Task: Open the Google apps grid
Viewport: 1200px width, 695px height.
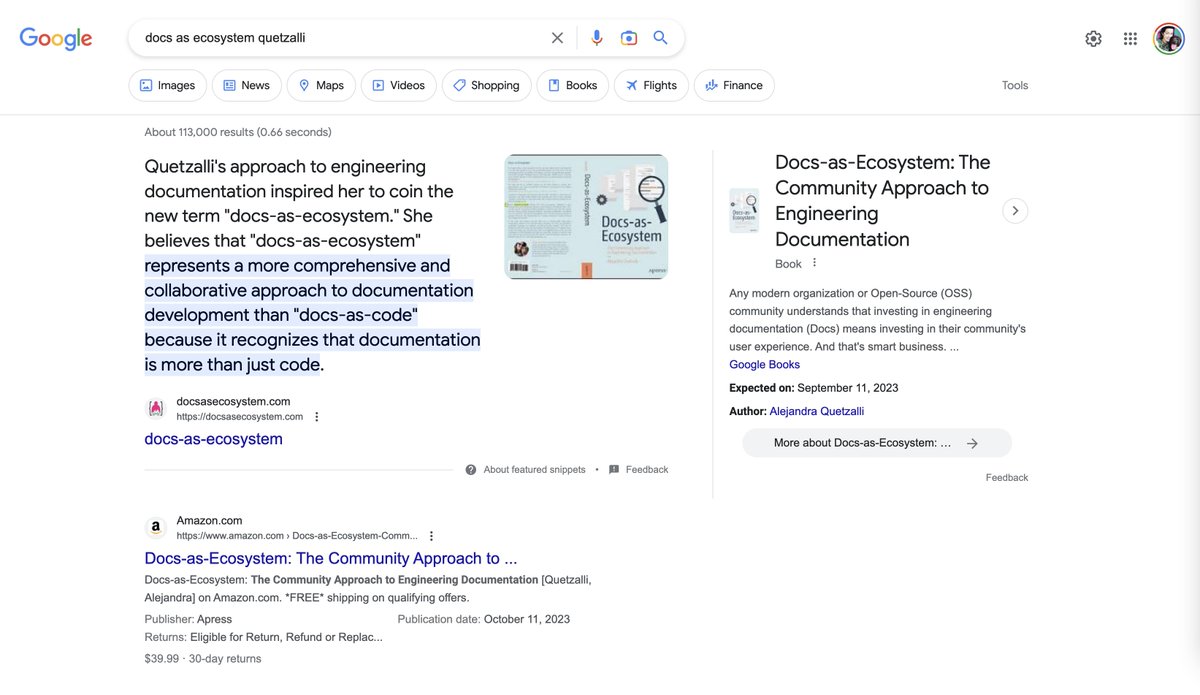Action: 1130,39
